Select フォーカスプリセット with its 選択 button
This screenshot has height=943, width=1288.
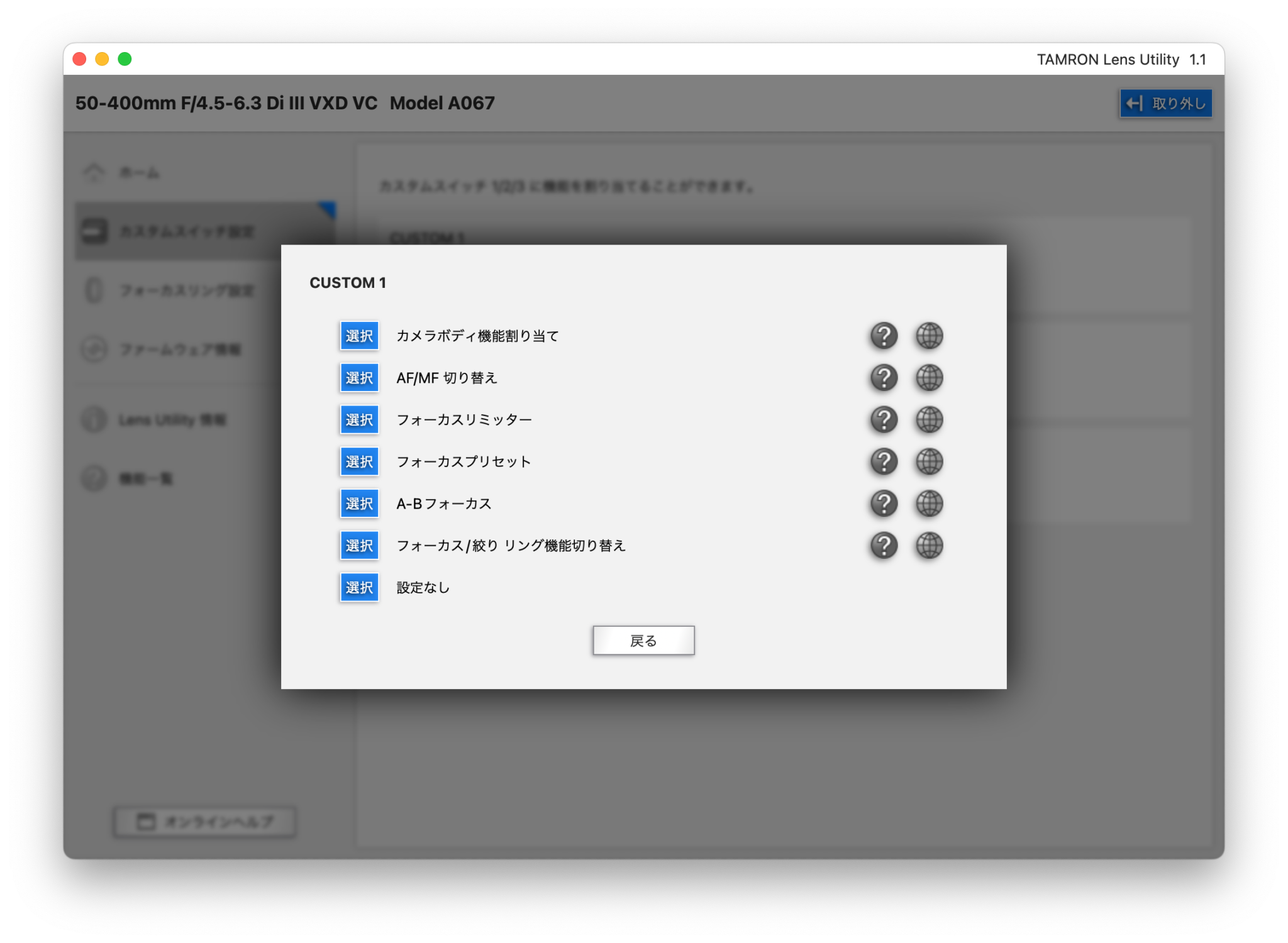click(x=359, y=461)
